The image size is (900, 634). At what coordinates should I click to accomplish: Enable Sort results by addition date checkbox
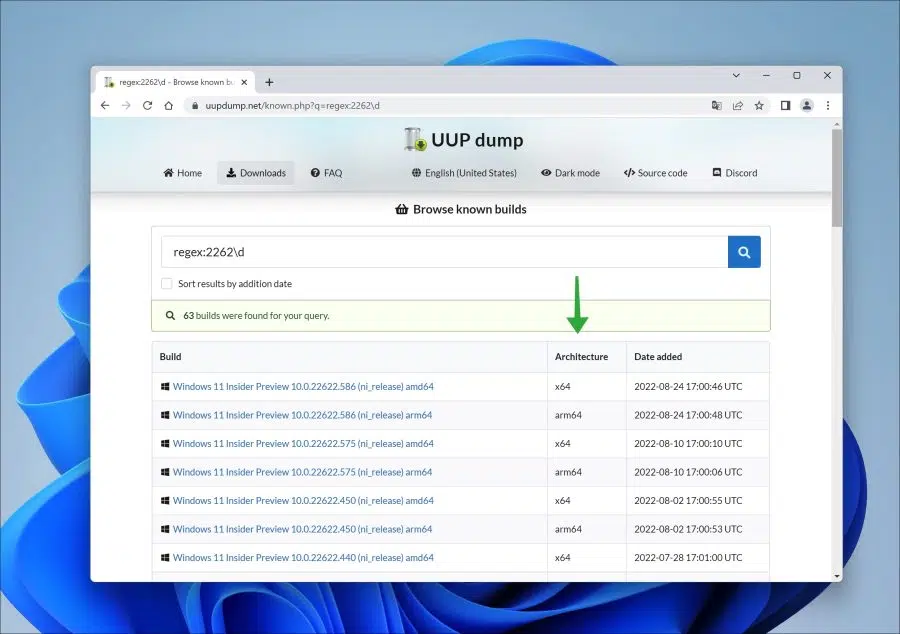[x=166, y=283]
